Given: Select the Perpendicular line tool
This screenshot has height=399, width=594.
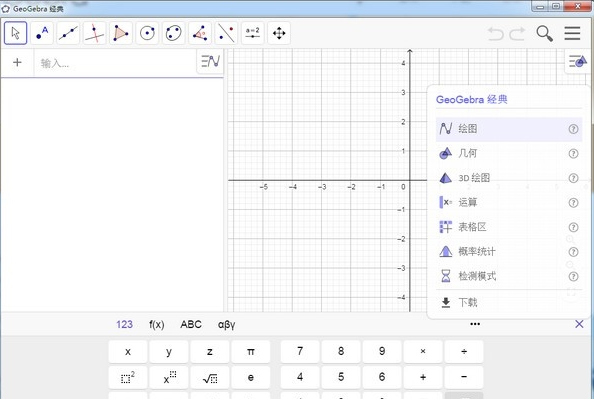Looking at the screenshot, I should tap(94, 33).
